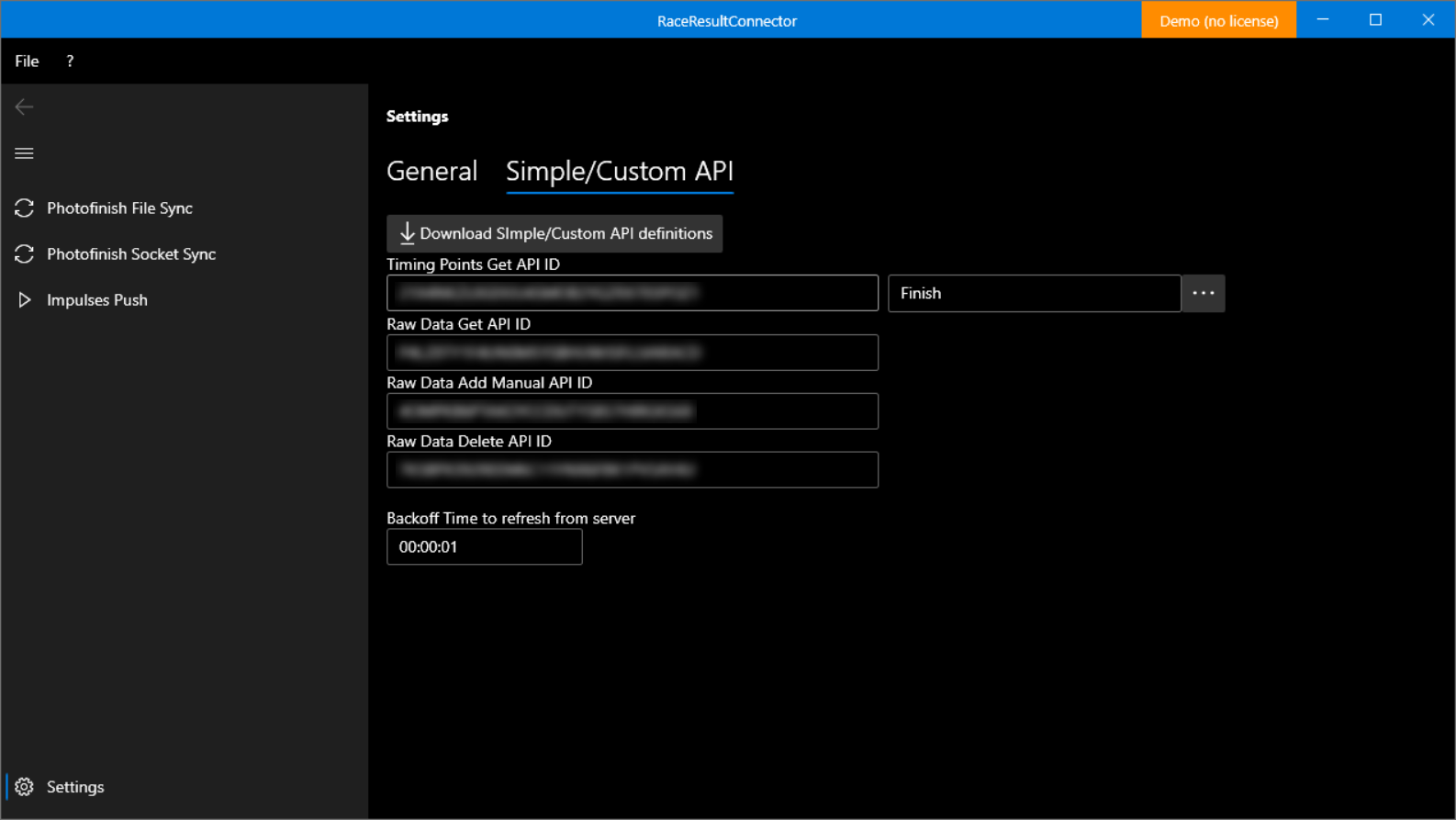1456x820 pixels.
Task: Minimize the RaceResultConnector window
Action: coord(1323,20)
